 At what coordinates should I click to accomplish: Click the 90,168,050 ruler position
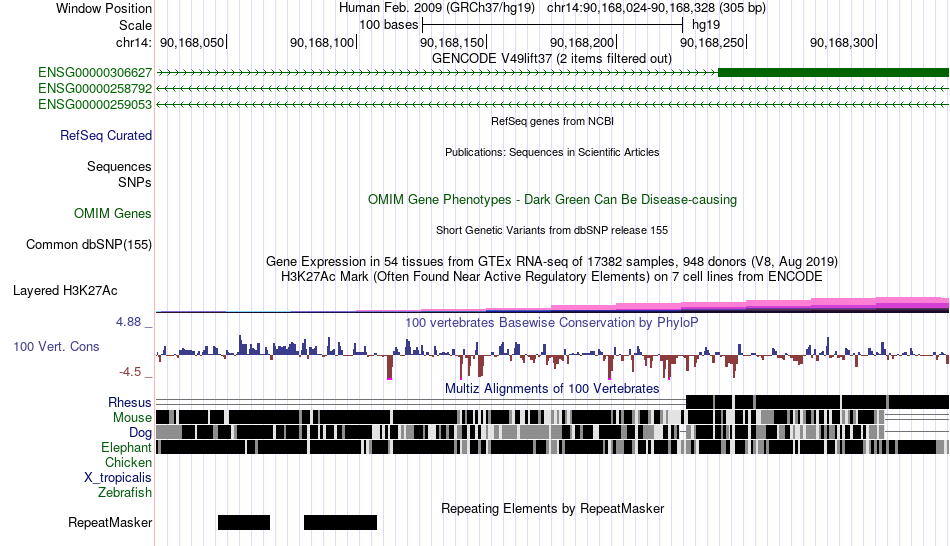coord(192,42)
